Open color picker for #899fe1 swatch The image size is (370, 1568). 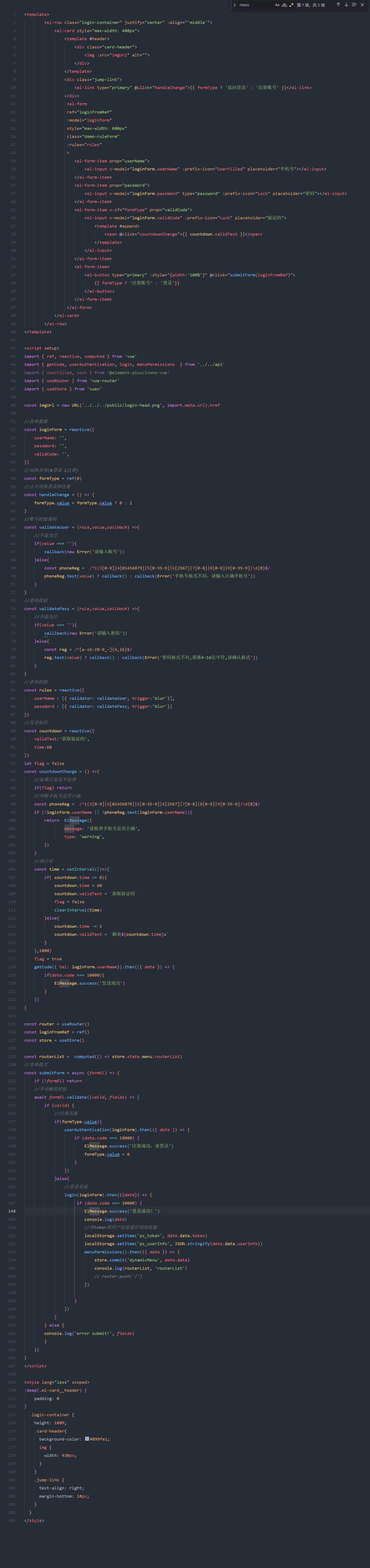pos(87,1439)
